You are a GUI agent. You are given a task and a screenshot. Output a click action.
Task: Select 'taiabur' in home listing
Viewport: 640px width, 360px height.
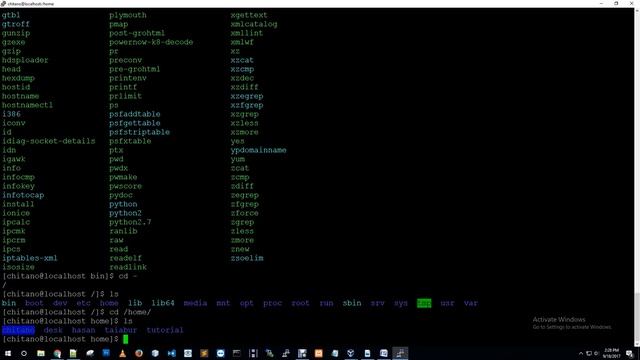121,330
